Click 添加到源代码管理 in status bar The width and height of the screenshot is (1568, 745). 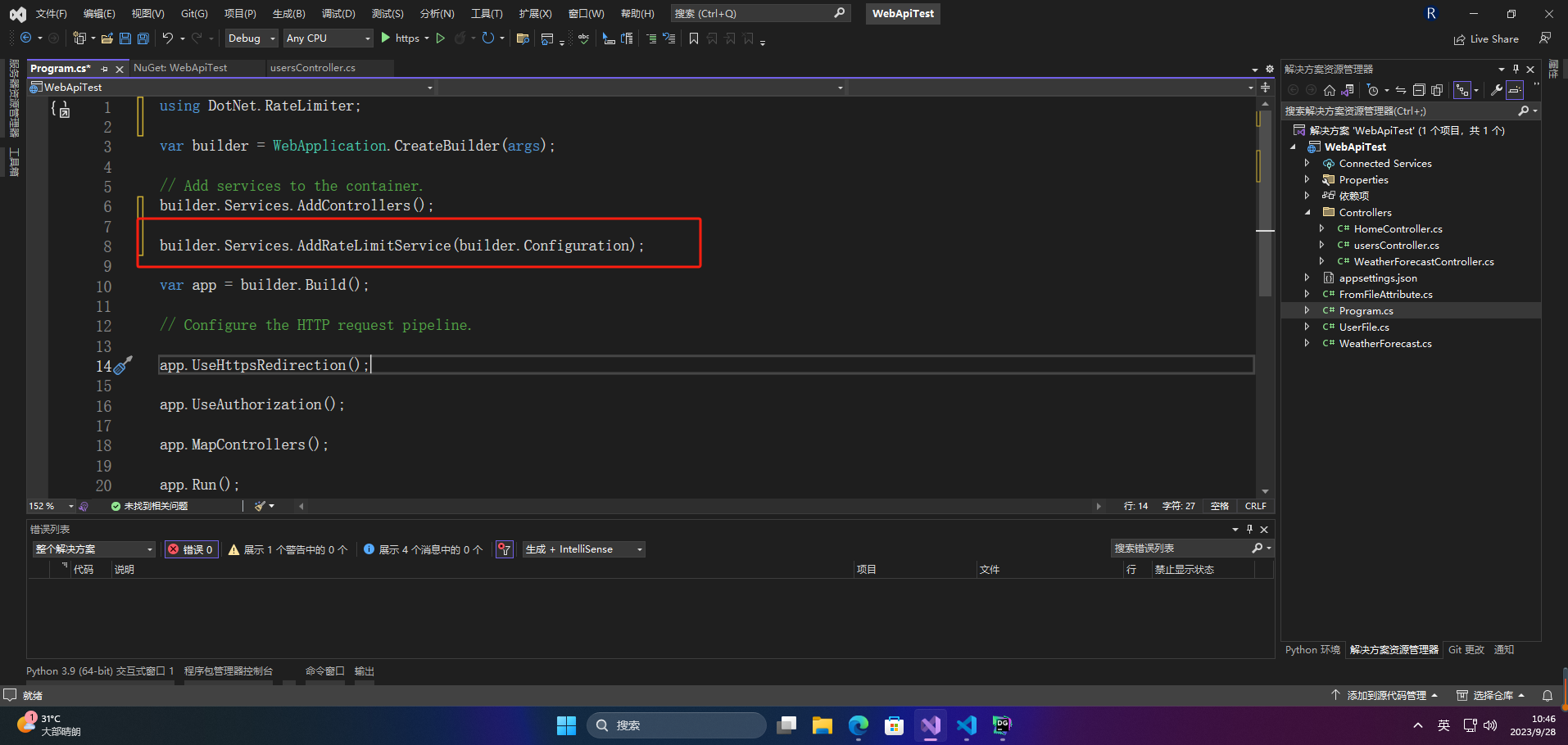coord(1384,695)
